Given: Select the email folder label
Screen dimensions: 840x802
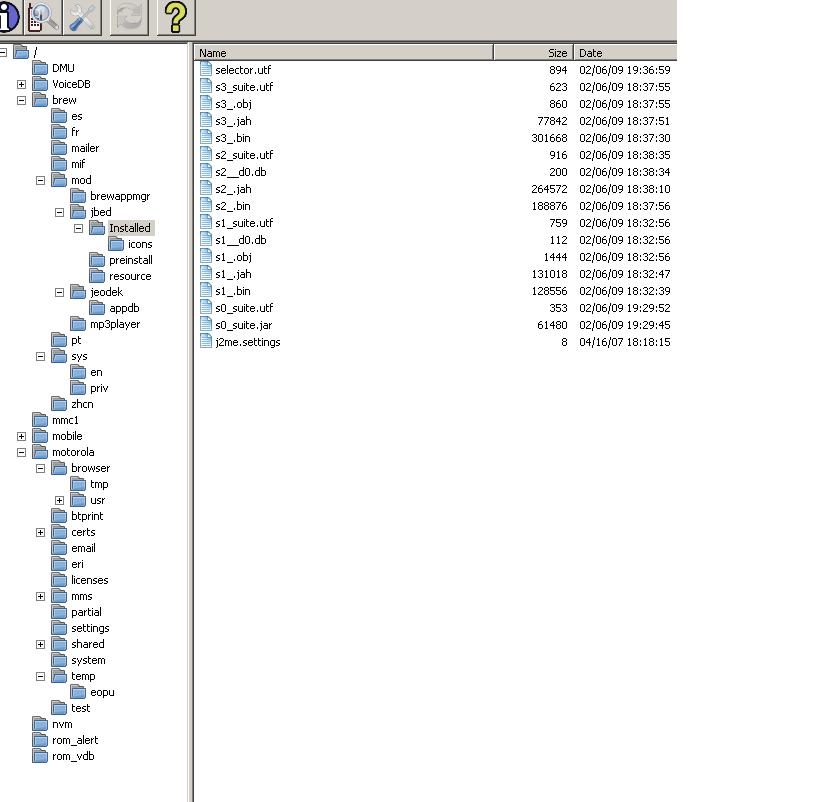Looking at the screenshot, I should pos(83,548).
